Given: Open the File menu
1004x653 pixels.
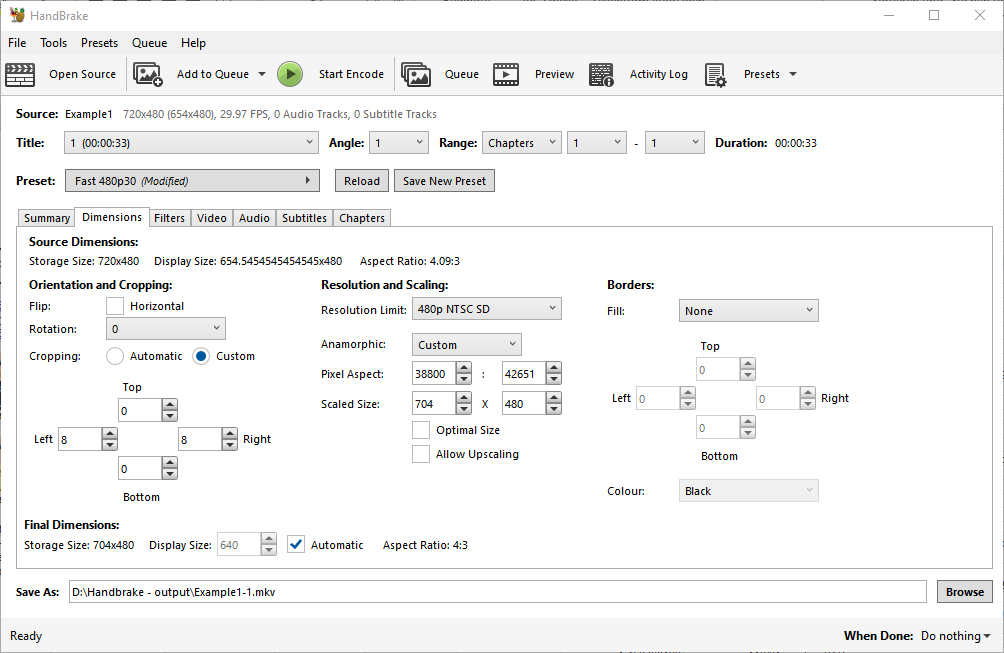Looking at the screenshot, I should [x=17, y=43].
